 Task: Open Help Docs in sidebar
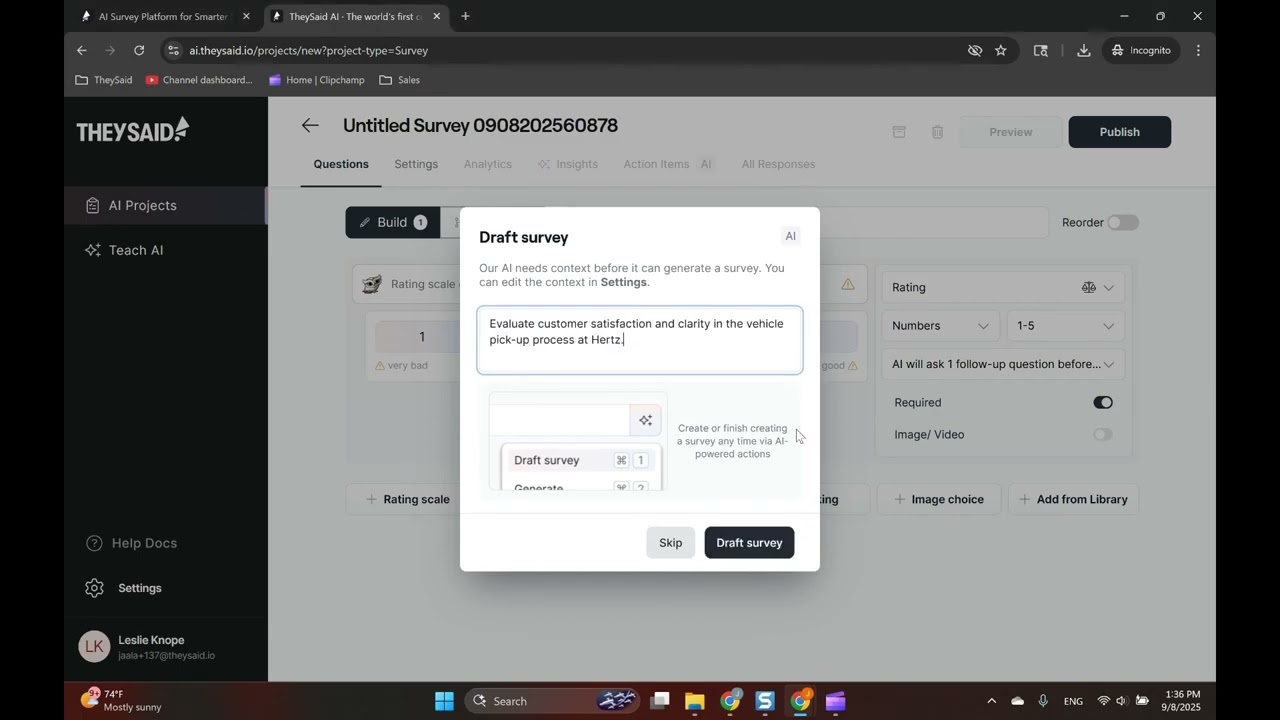click(131, 543)
